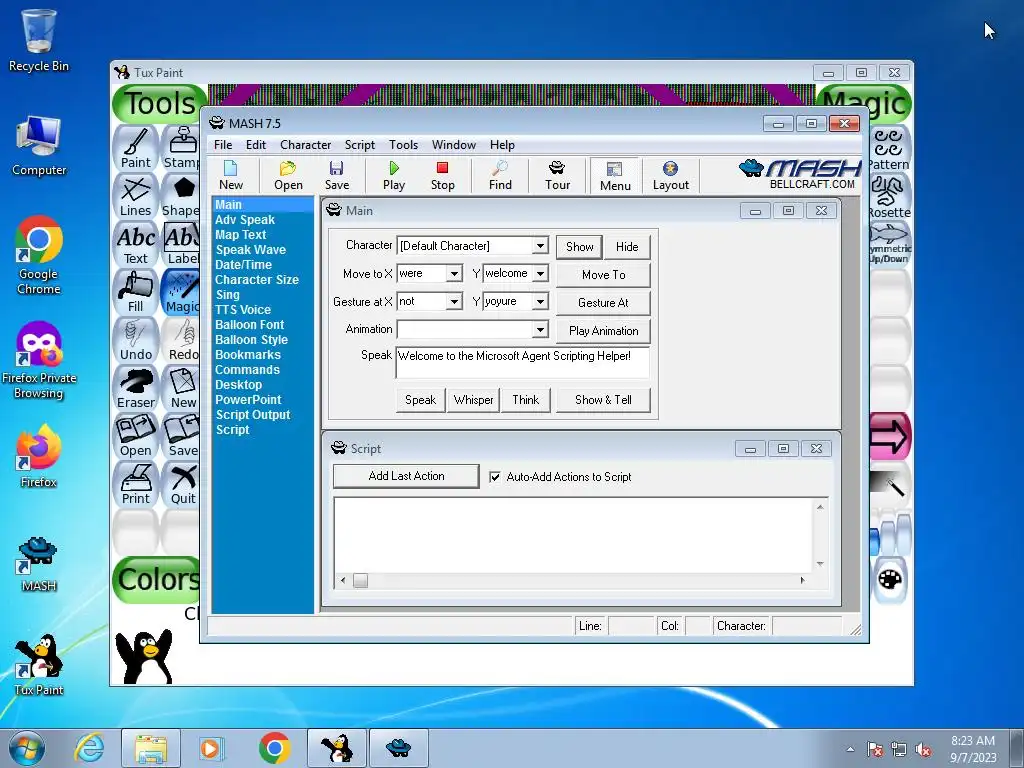Open the Recycle Bin desktop icon
The image size is (1024, 768).
pyautogui.click(x=39, y=40)
